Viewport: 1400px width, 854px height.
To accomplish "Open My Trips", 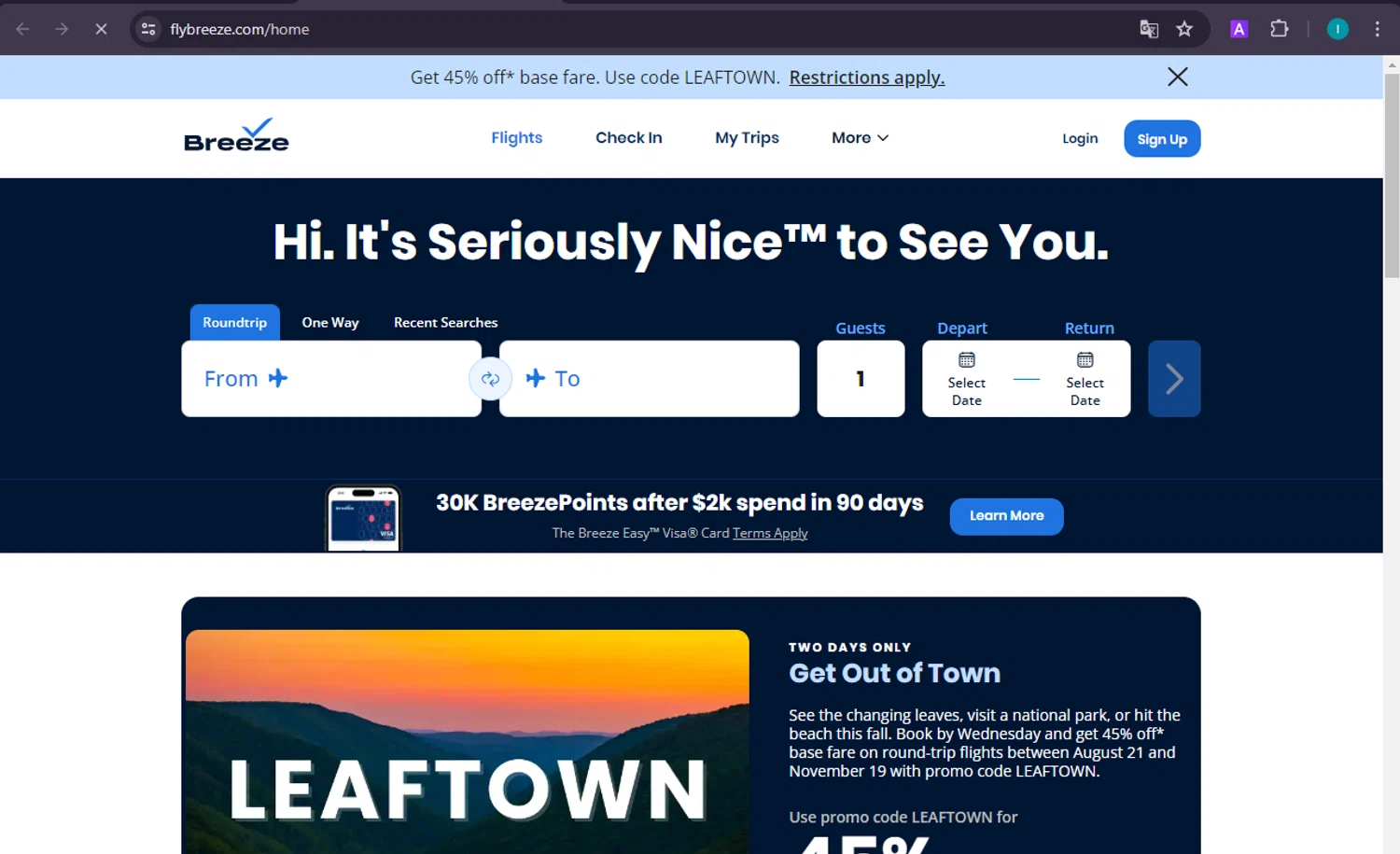I will point(747,138).
